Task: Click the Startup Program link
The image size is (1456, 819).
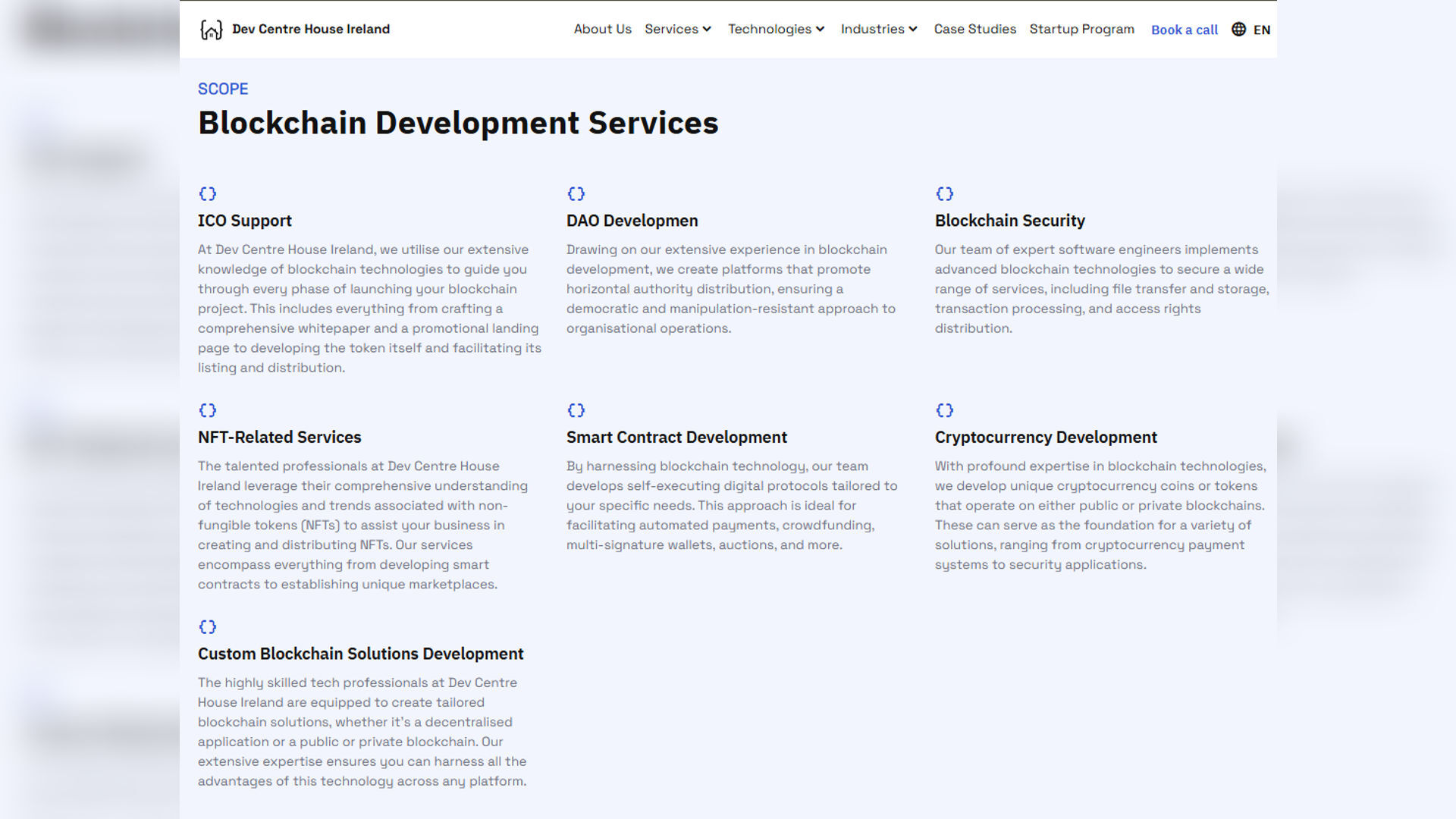Action: tap(1082, 29)
